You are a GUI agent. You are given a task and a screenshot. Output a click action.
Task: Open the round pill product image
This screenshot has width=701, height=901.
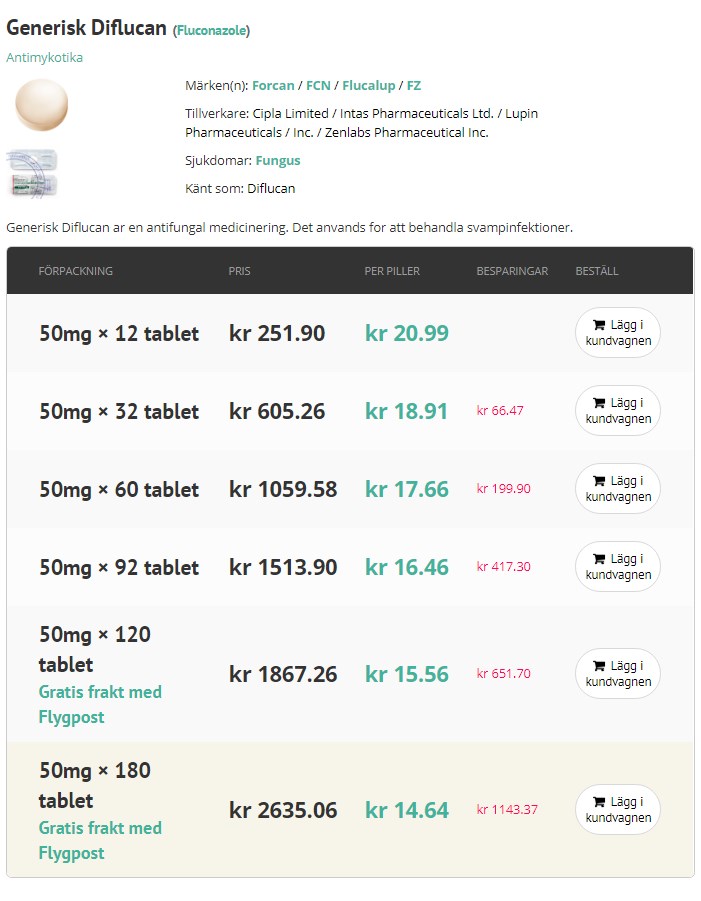point(41,105)
